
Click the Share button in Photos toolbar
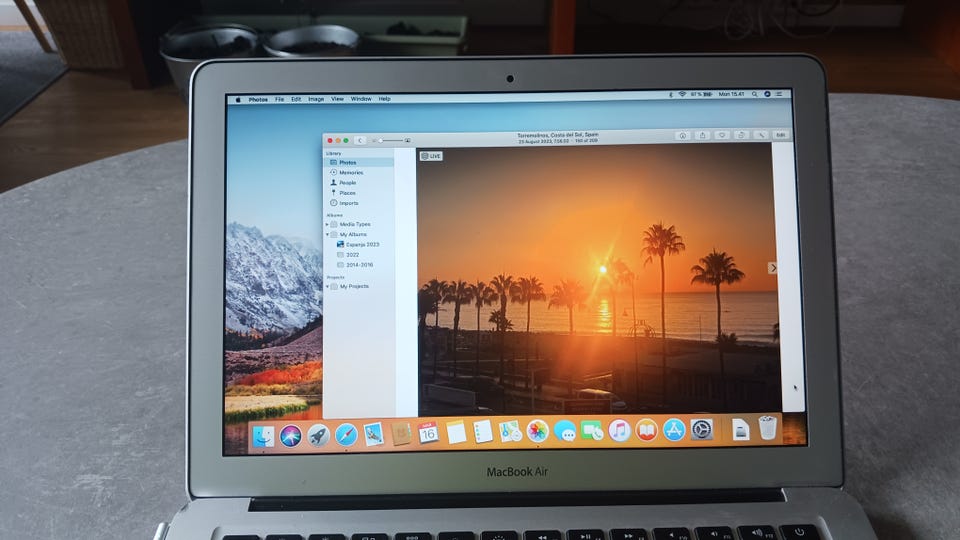click(x=703, y=135)
